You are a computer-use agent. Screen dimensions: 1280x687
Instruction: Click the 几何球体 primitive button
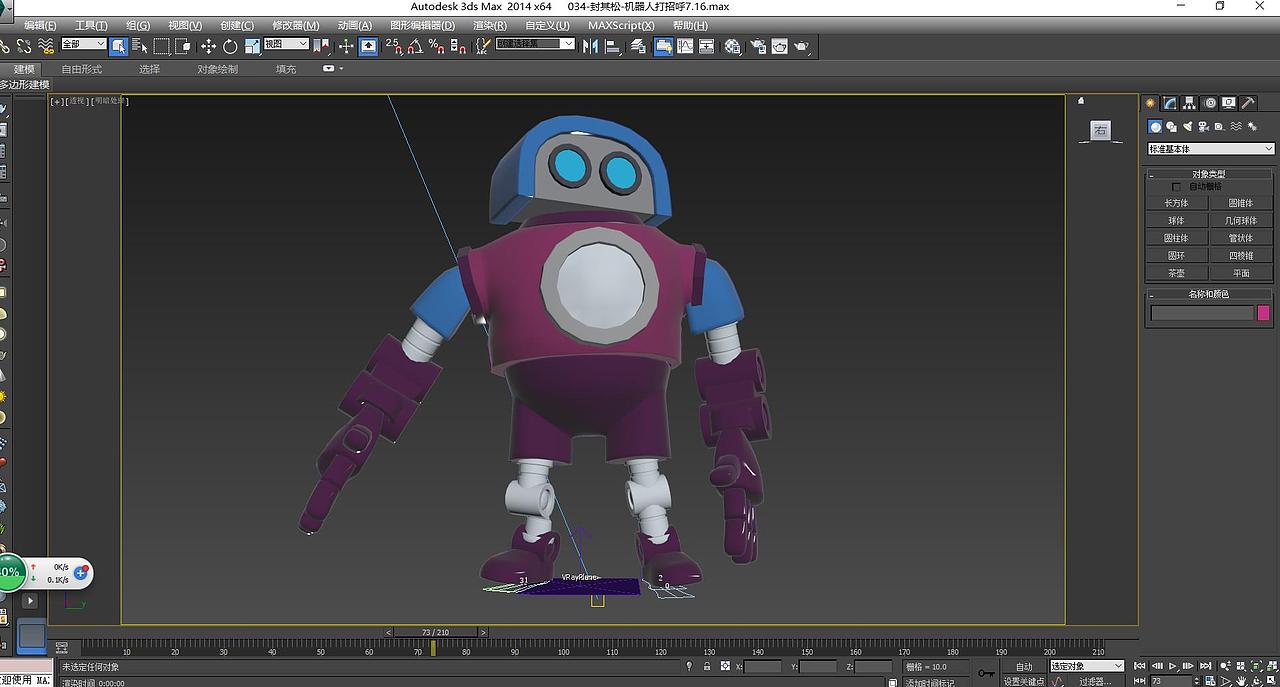tap(1241, 220)
